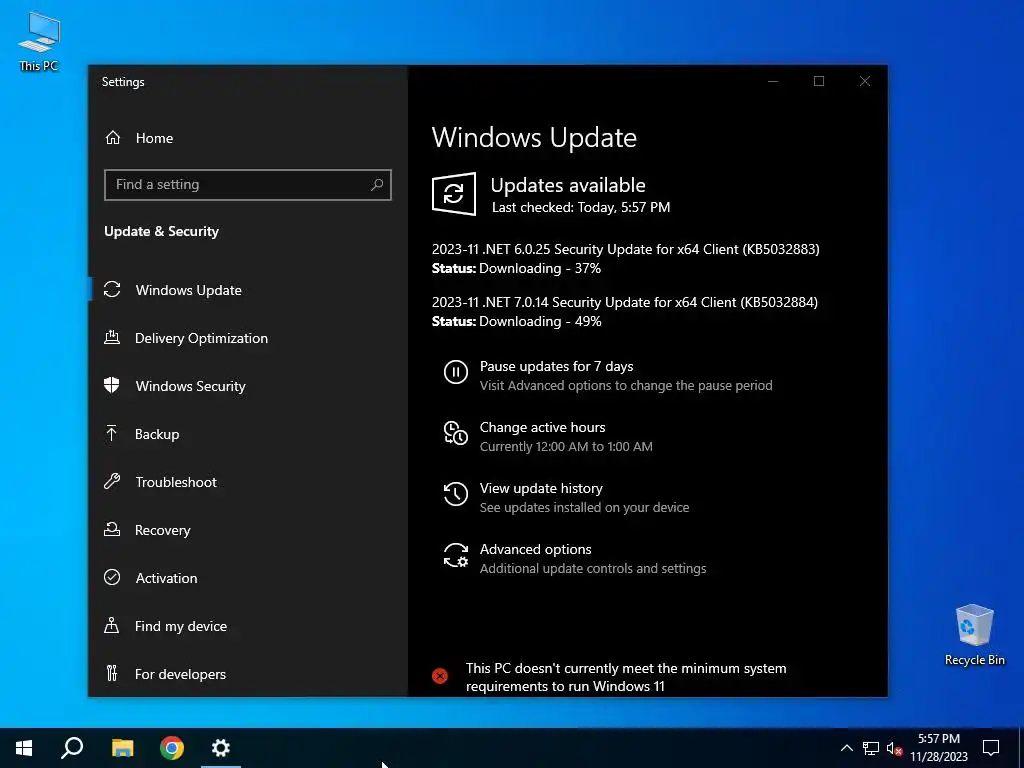Screen dimensions: 1024x768
Task: Click the Downloading - 49% status text
Action: (539, 321)
